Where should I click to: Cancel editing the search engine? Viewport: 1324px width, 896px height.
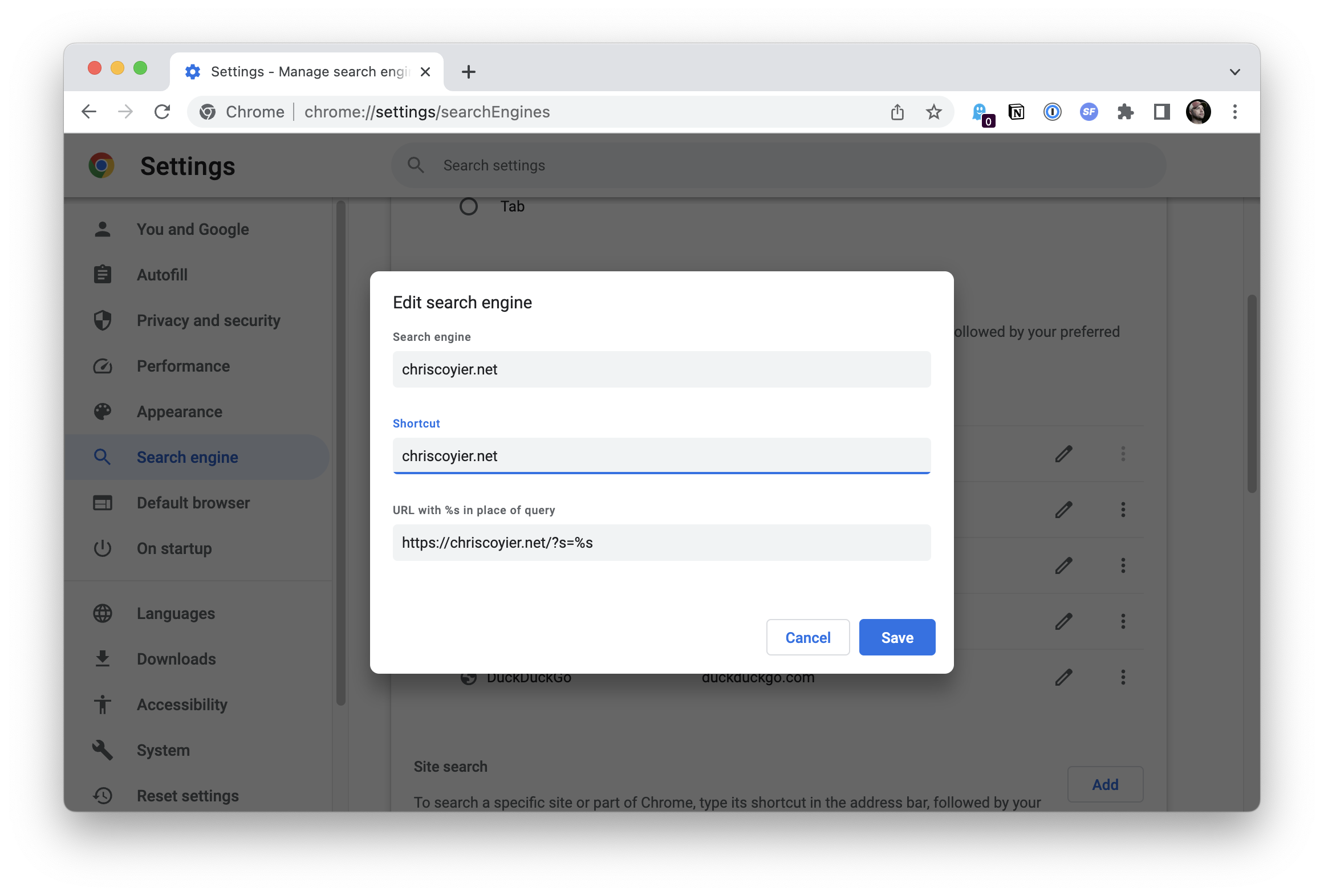(808, 637)
